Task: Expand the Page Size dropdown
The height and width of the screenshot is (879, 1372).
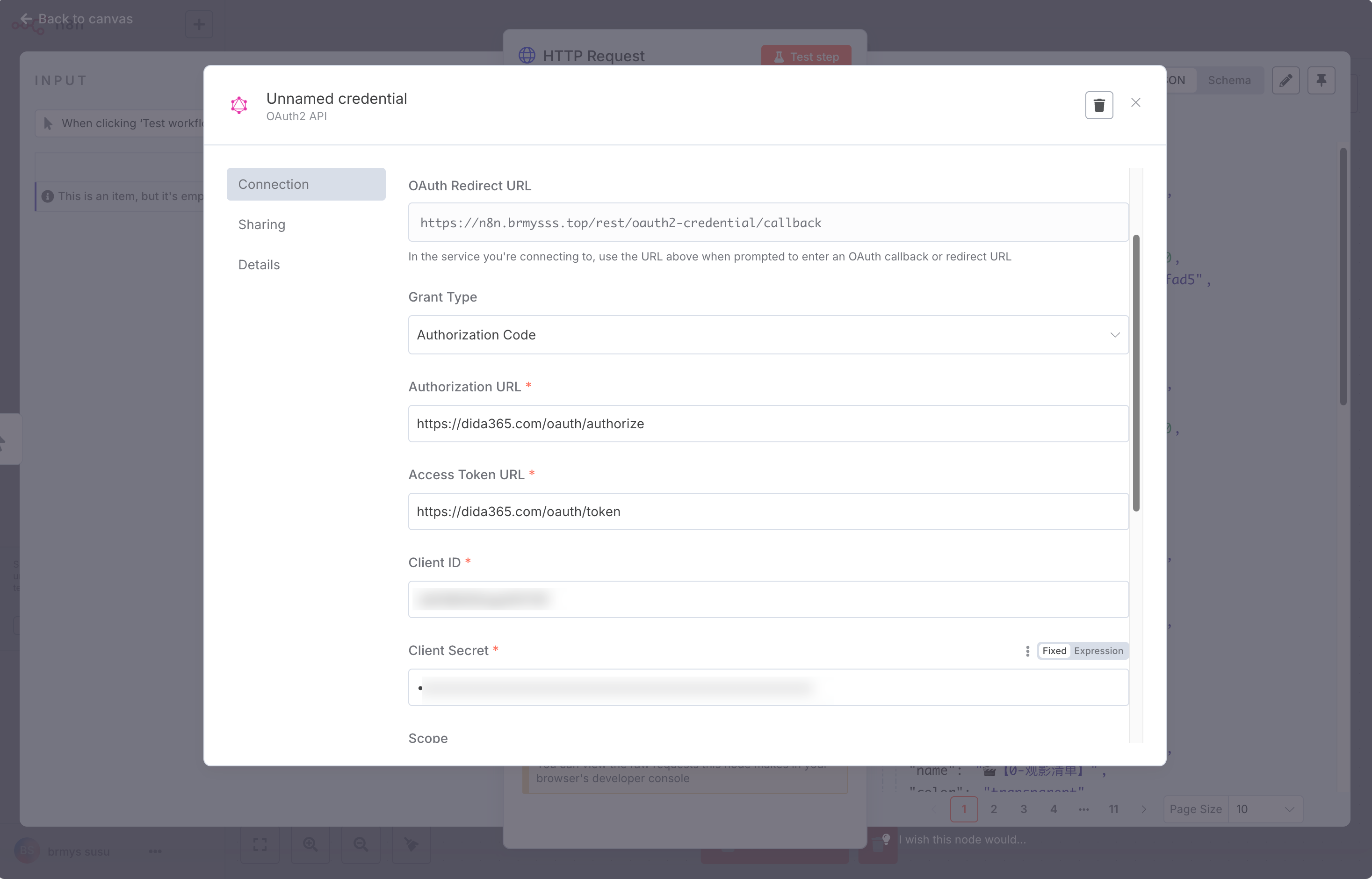Action: coord(1265,809)
